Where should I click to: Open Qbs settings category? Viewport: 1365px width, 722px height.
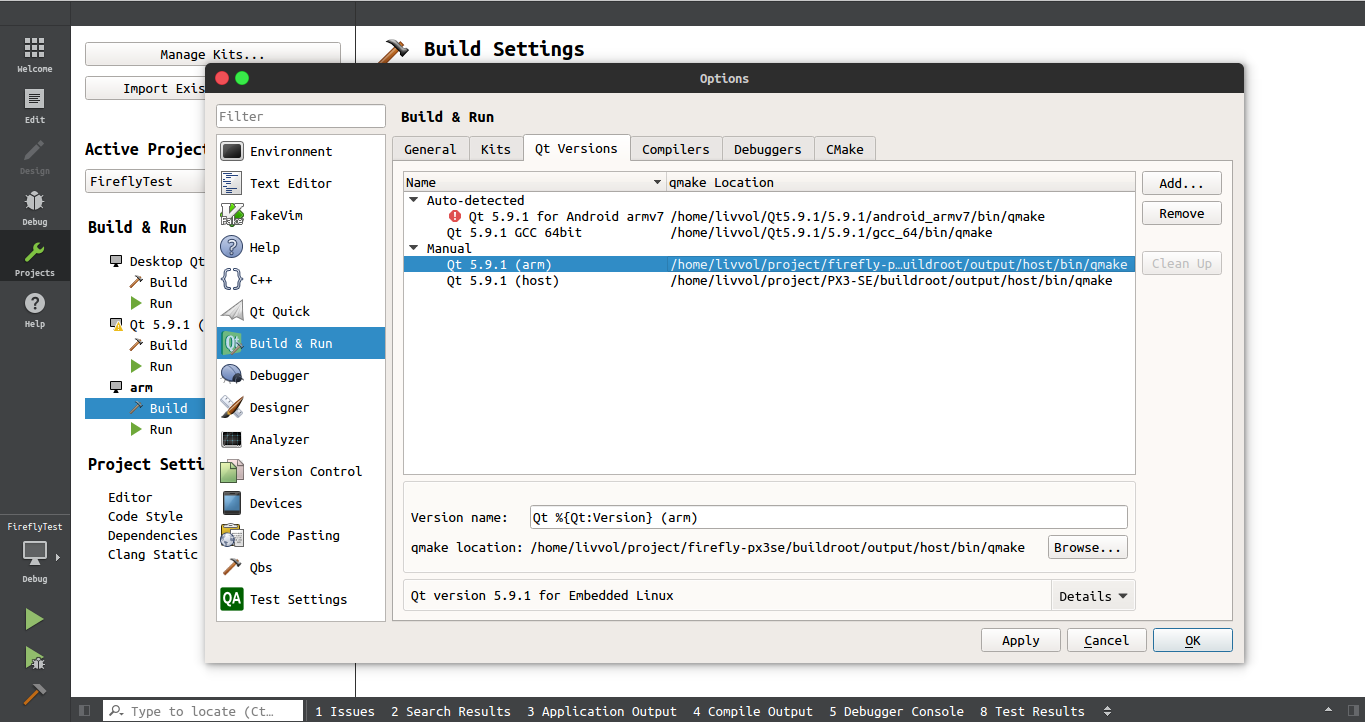click(x=301, y=567)
